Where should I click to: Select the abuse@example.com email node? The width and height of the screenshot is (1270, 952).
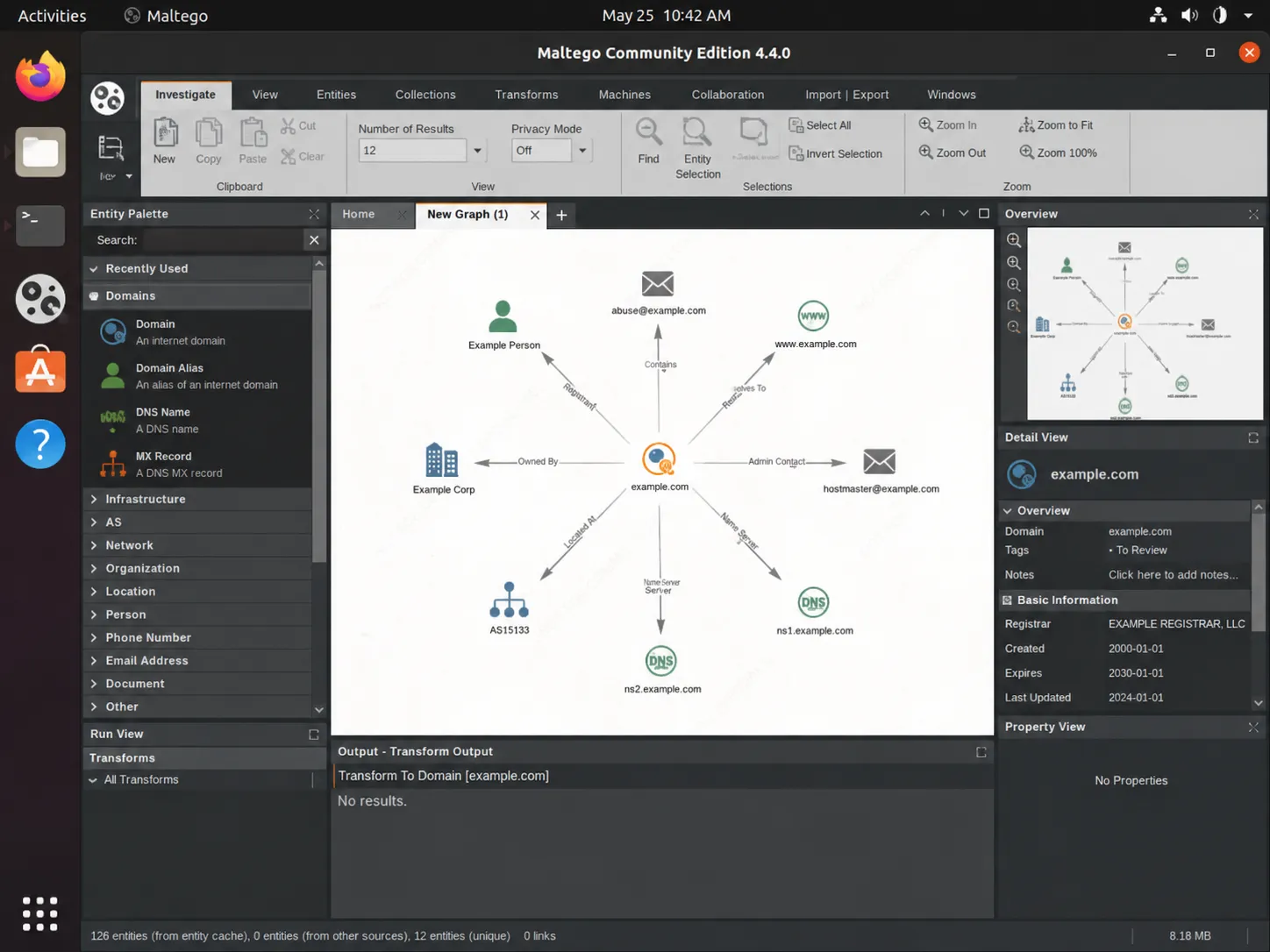[x=658, y=284]
